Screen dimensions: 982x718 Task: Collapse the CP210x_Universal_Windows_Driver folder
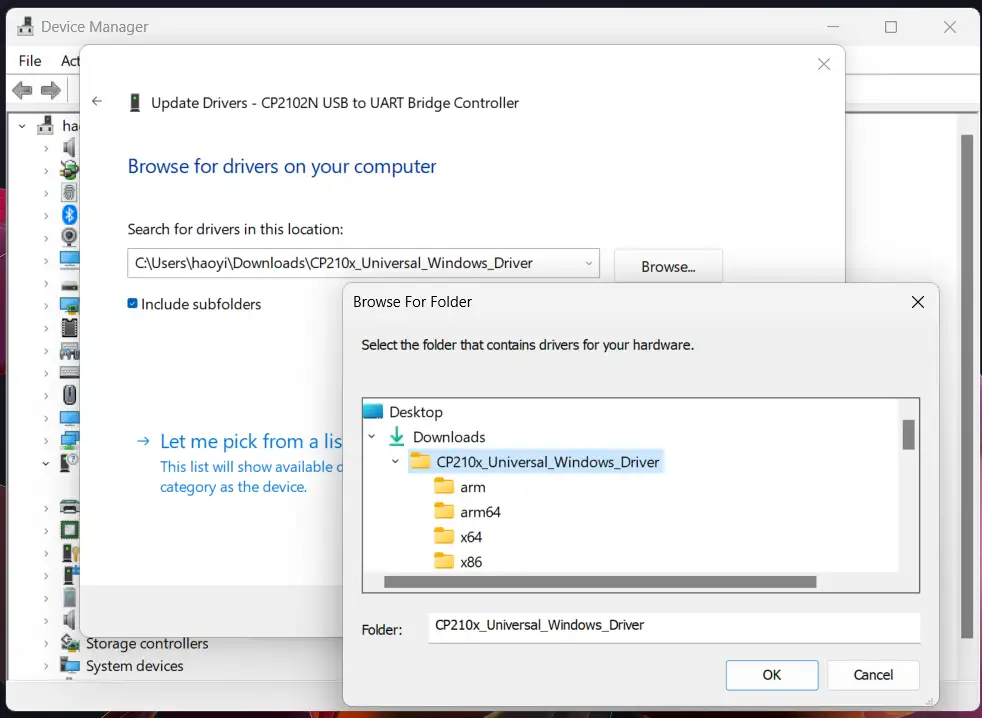[x=394, y=462]
